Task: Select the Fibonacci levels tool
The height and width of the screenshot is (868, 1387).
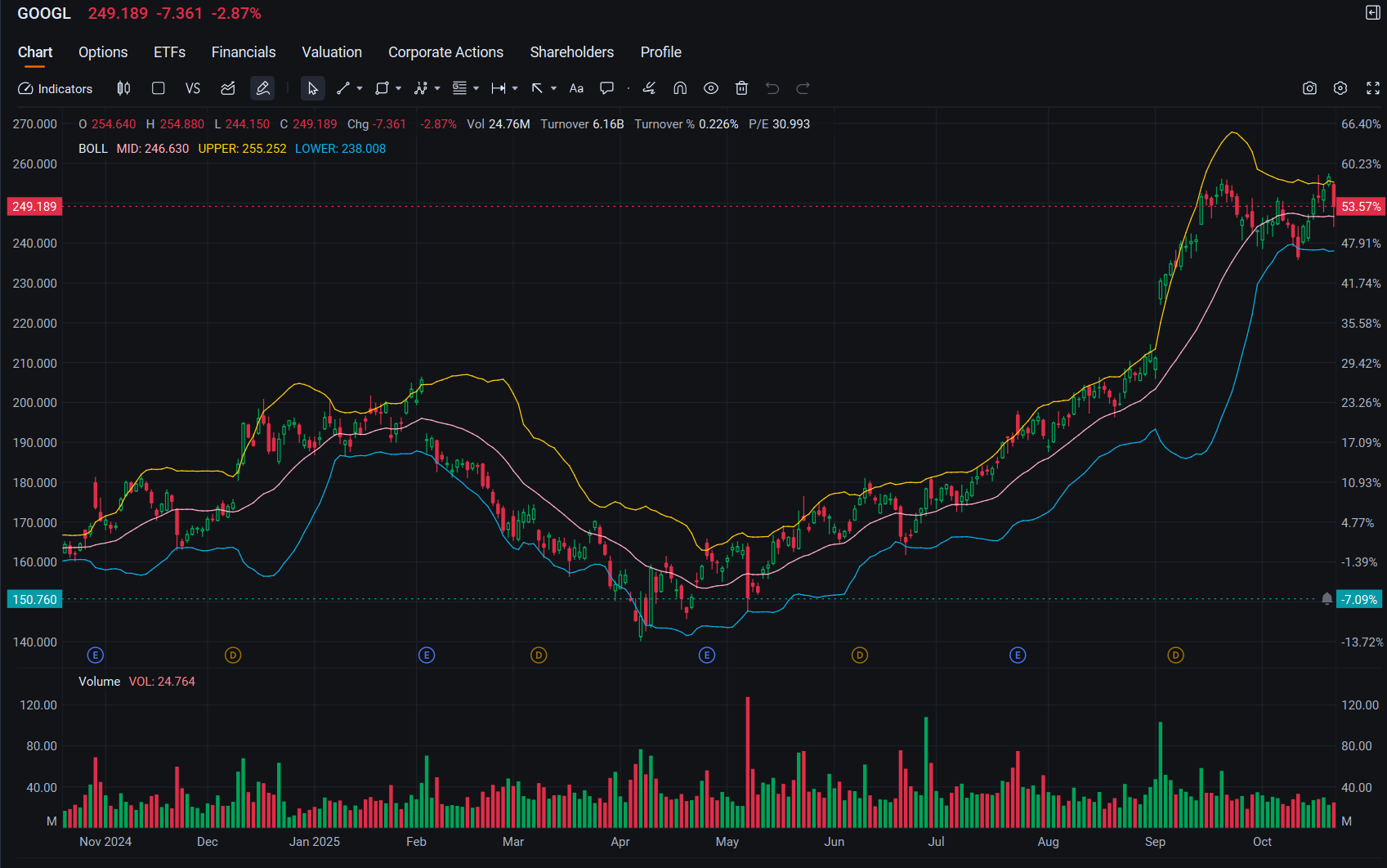Action: 459,88
